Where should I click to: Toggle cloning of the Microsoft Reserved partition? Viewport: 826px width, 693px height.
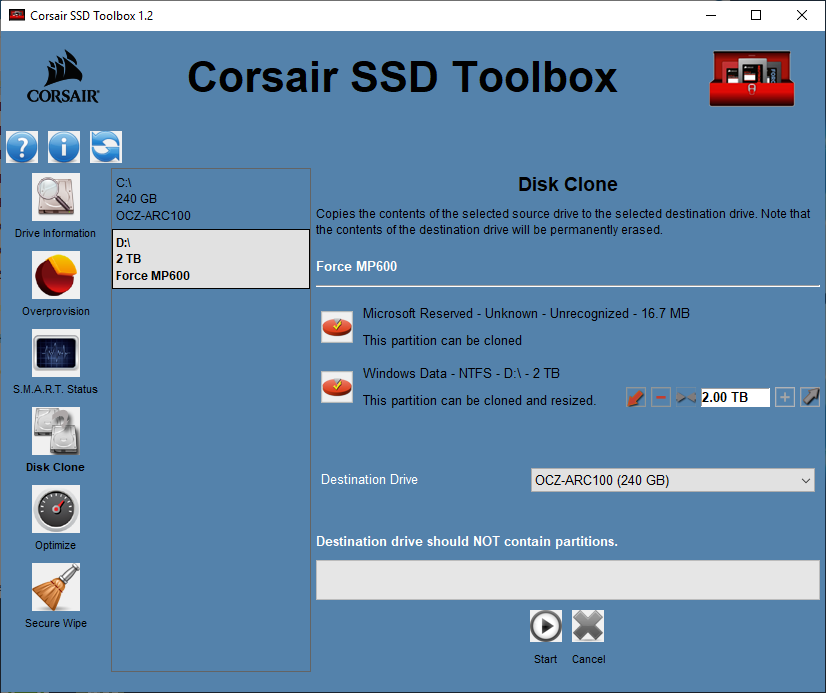point(337,327)
